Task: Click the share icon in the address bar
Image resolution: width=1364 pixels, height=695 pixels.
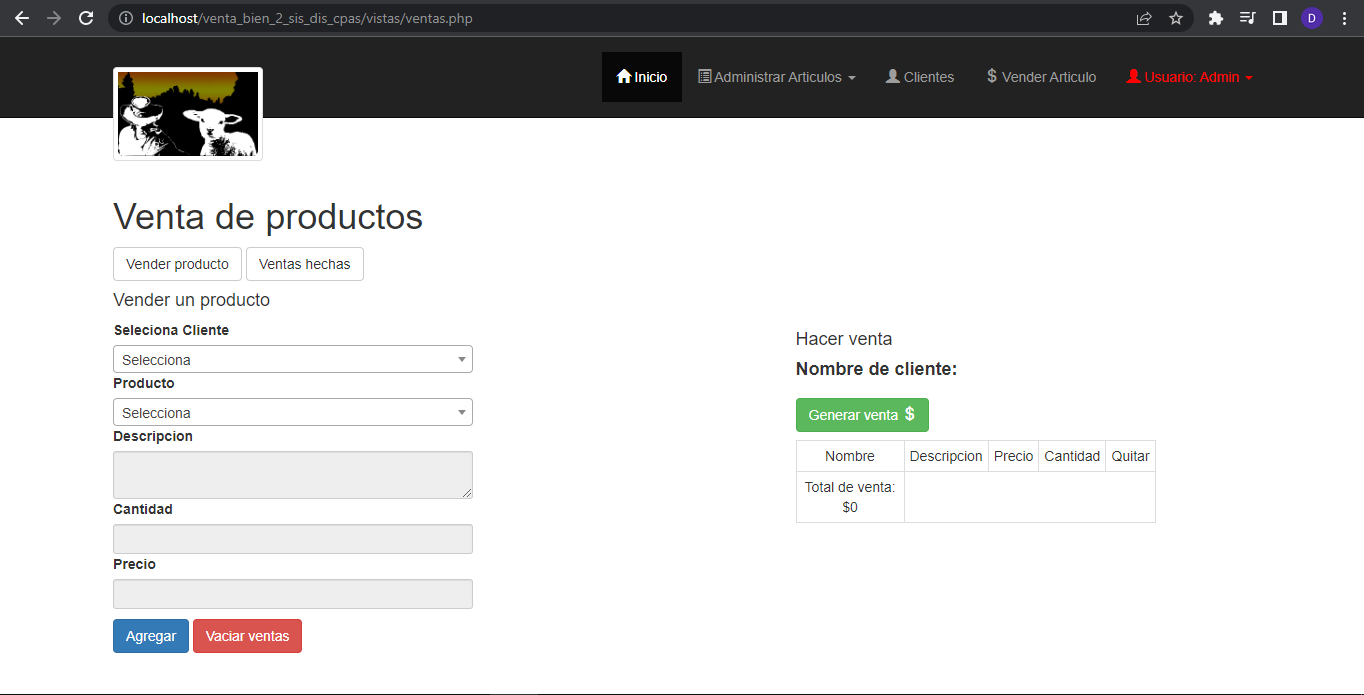Action: click(1143, 18)
